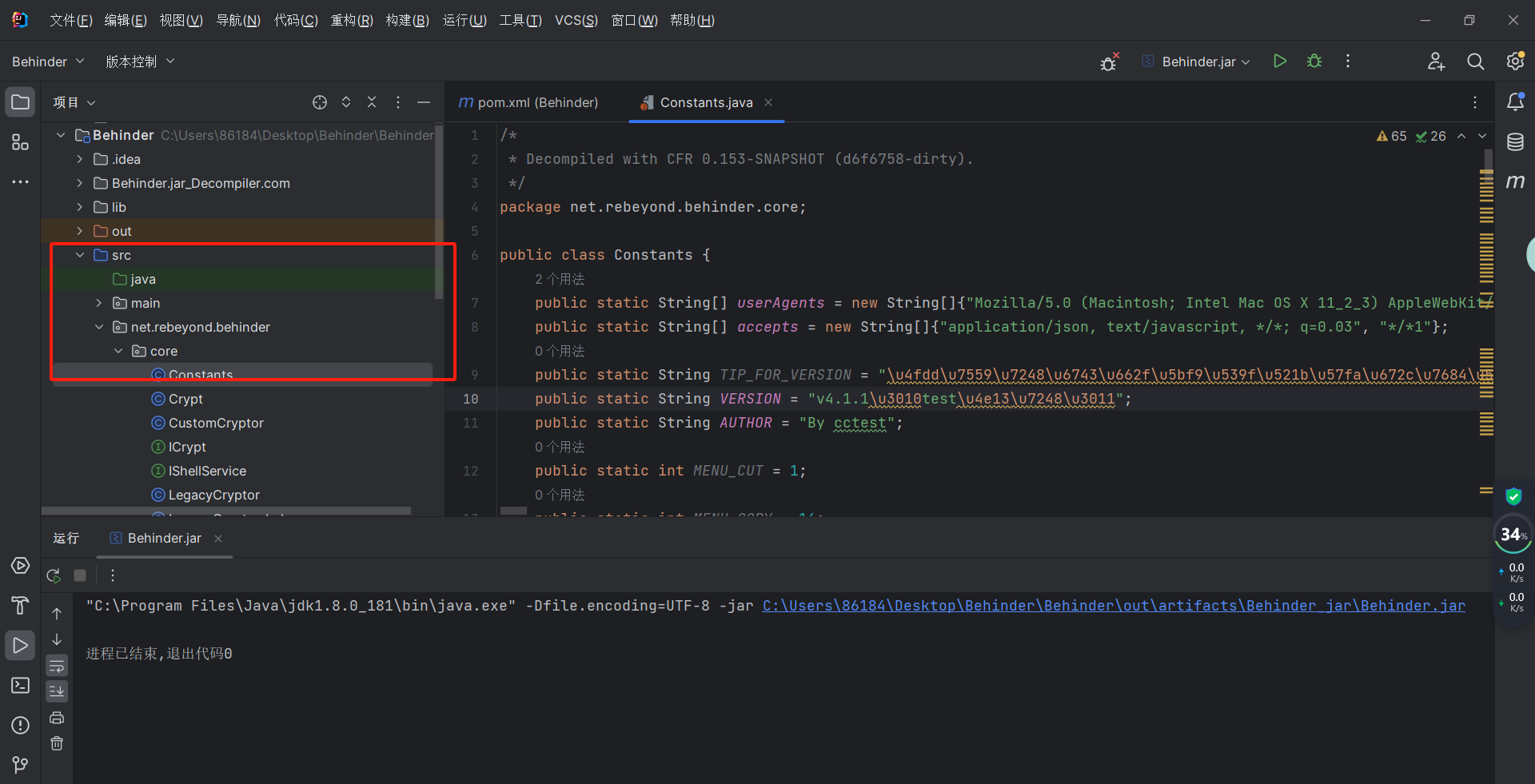Go to next console stack trace arrow
1535x784 pixels.
pyautogui.click(x=57, y=639)
